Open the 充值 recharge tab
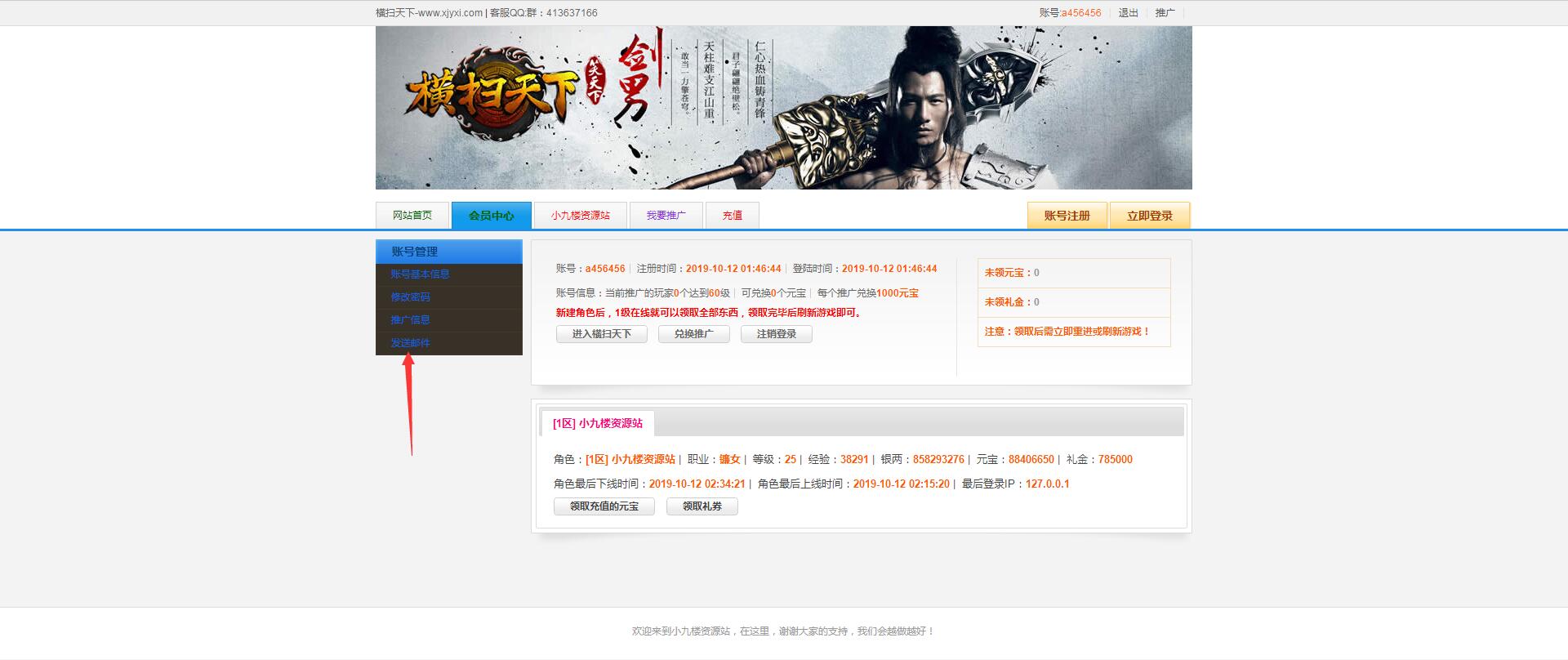This screenshot has width=1568, height=660. pos(732,216)
